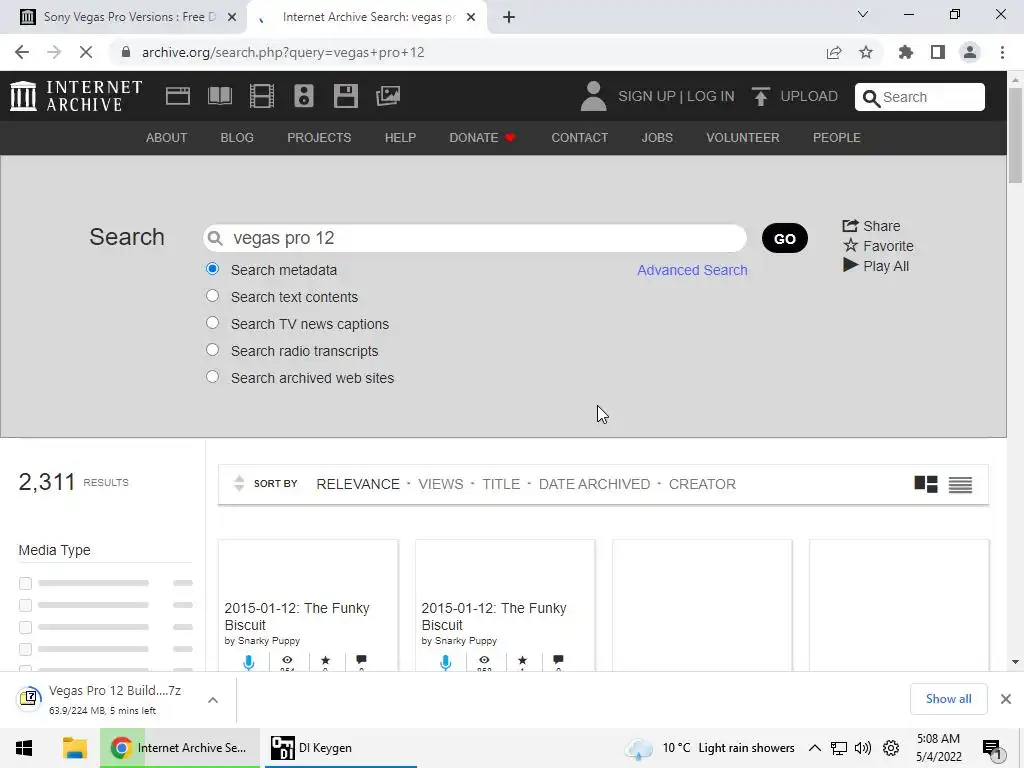Open Chrome profile avatar
The height and width of the screenshot is (768, 1024).
coord(970,52)
